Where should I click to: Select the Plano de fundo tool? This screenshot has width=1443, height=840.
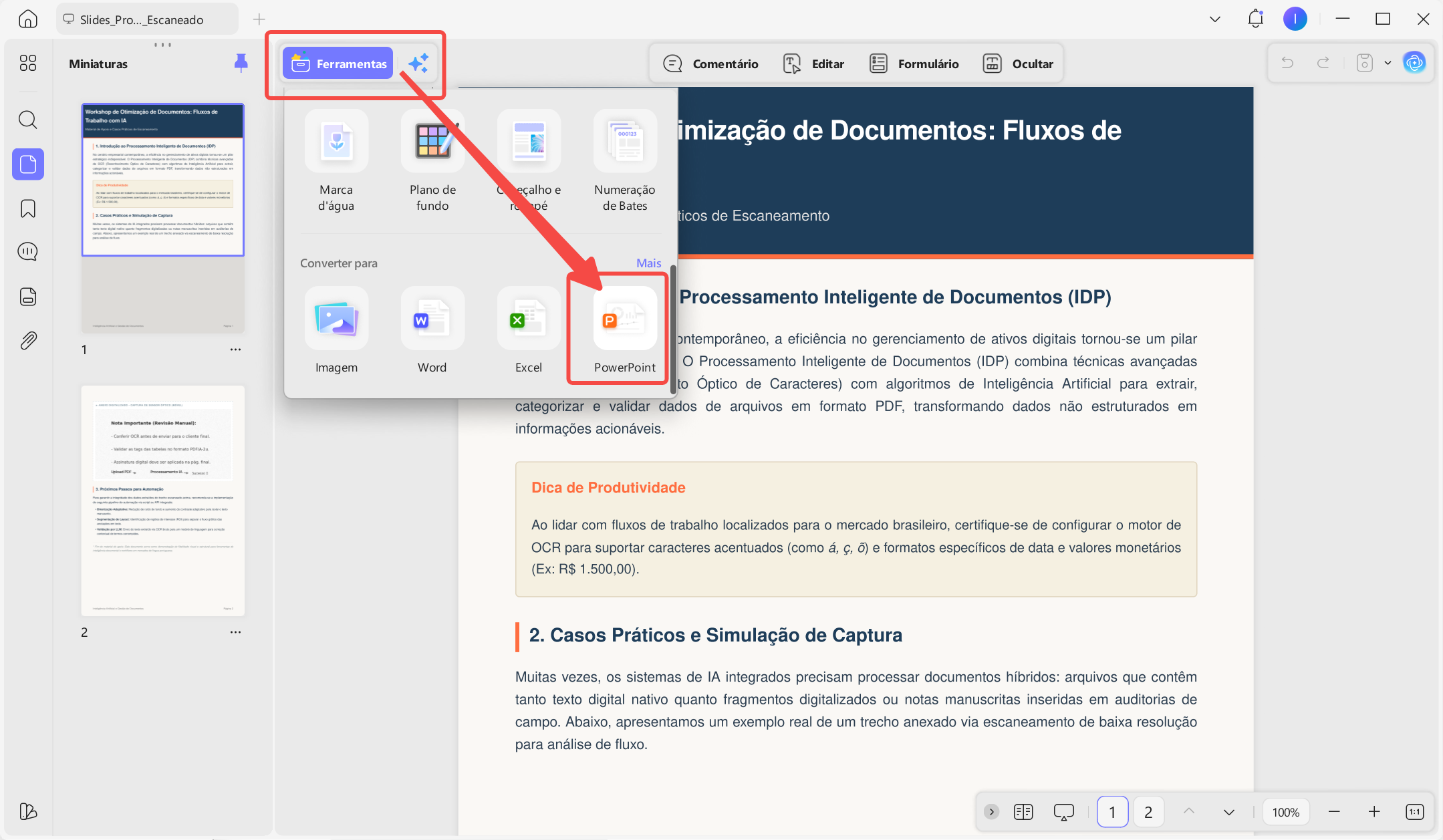[x=432, y=161]
